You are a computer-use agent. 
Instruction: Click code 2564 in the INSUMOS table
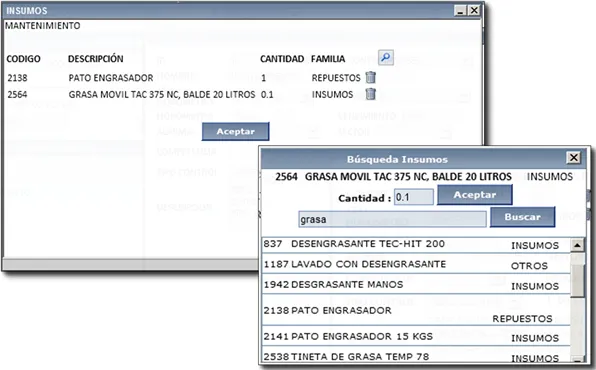point(17,94)
